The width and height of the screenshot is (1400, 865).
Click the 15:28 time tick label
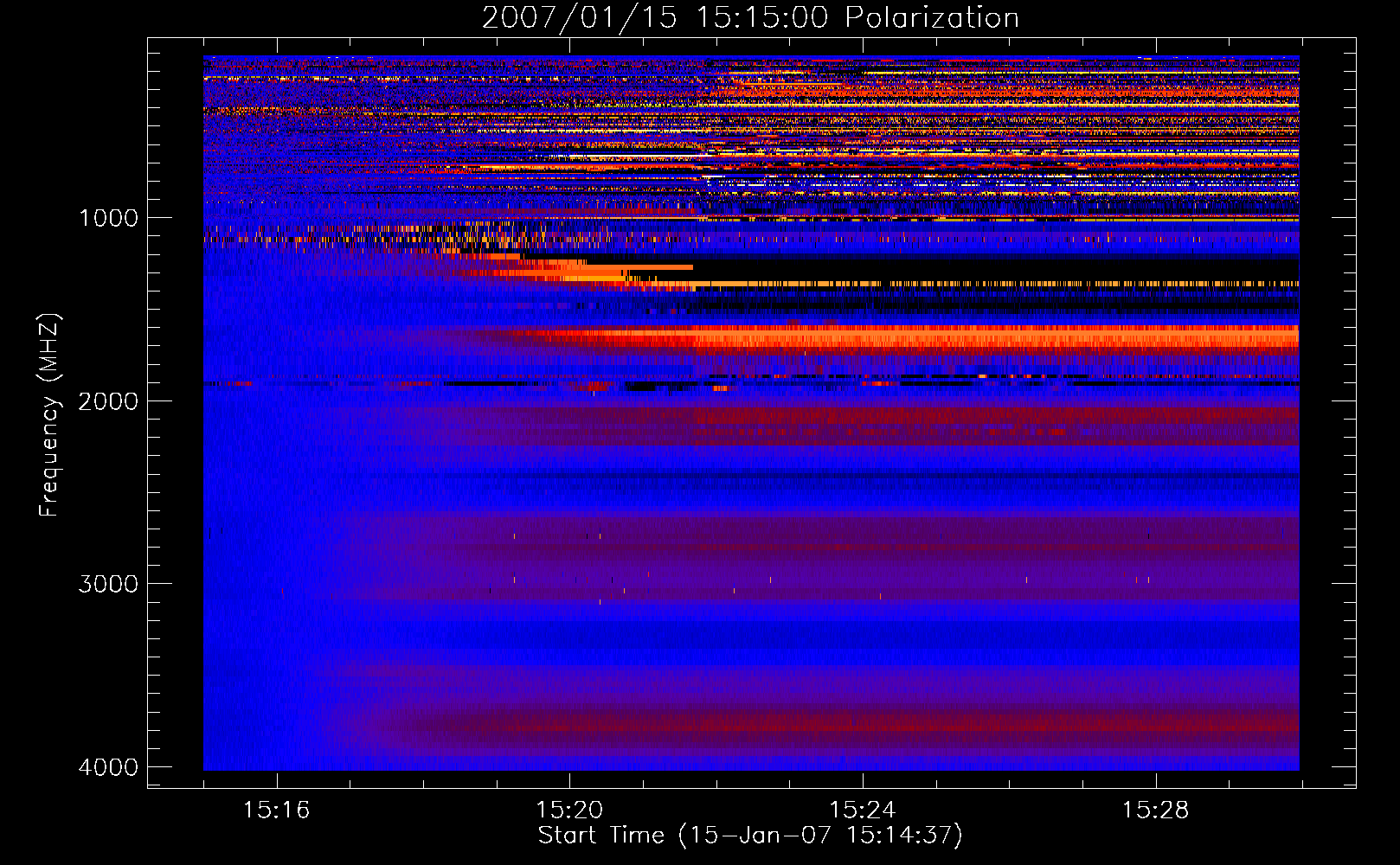point(1156,811)
